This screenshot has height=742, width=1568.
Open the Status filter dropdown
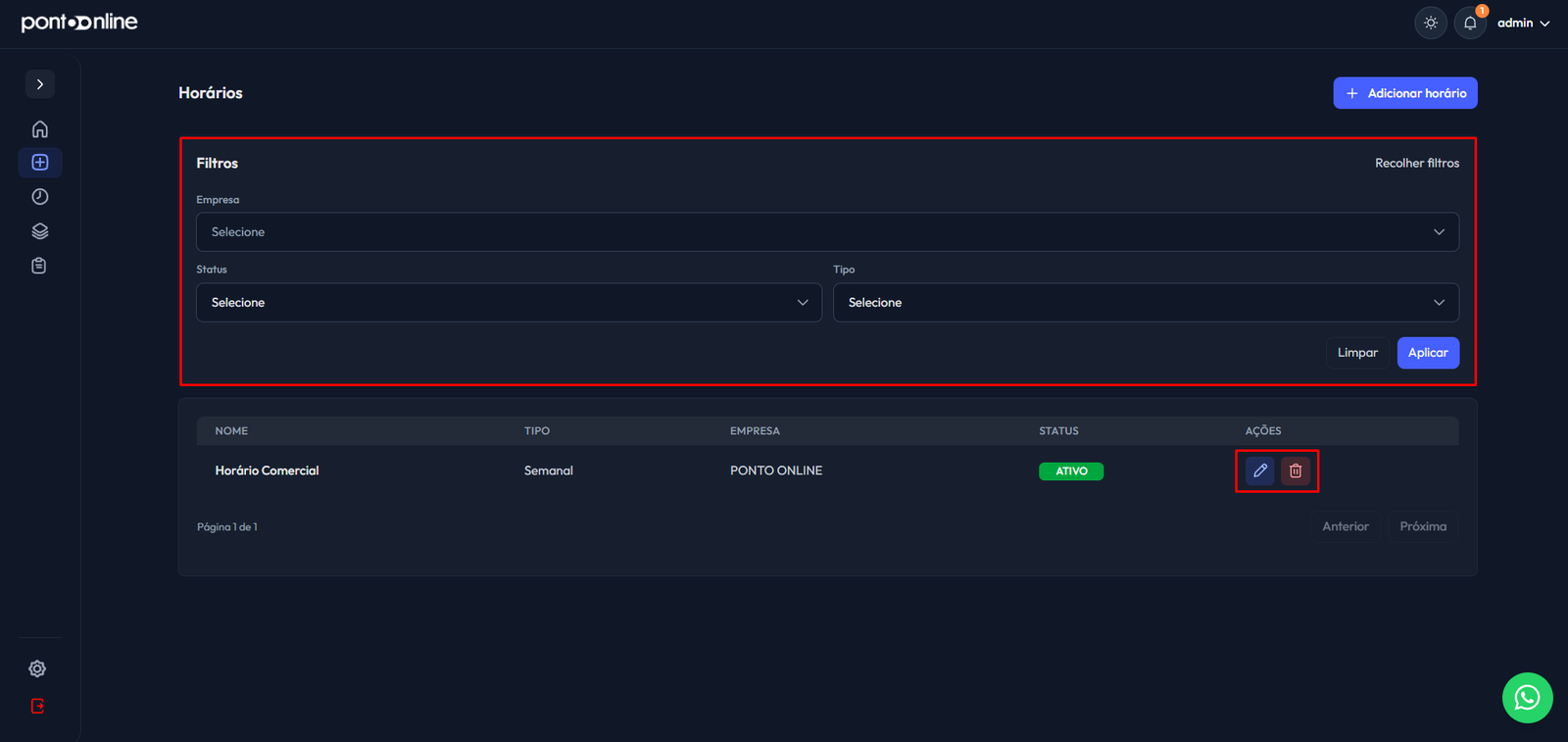pos(509,303)
